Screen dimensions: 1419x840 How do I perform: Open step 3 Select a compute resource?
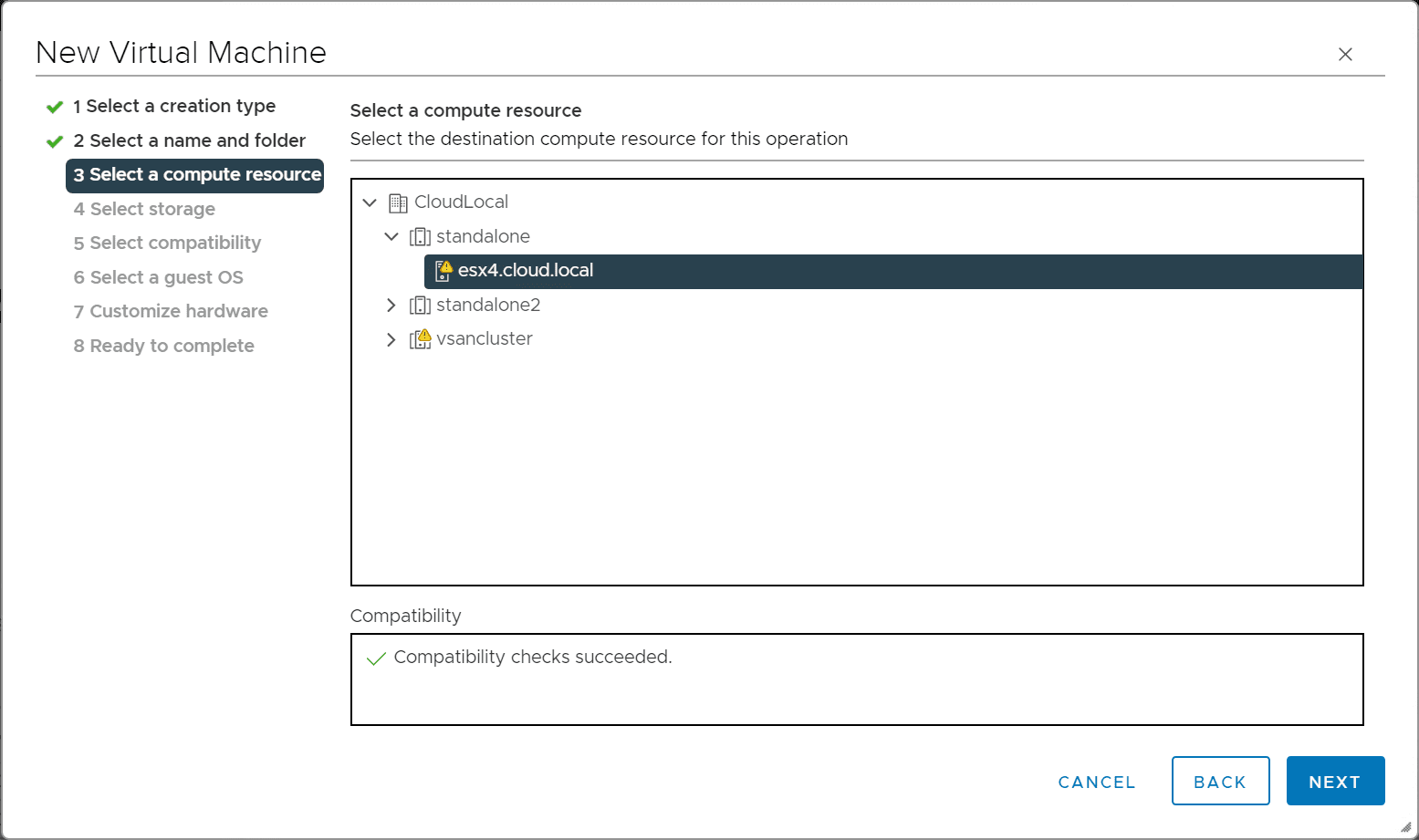tap(196, 175)
